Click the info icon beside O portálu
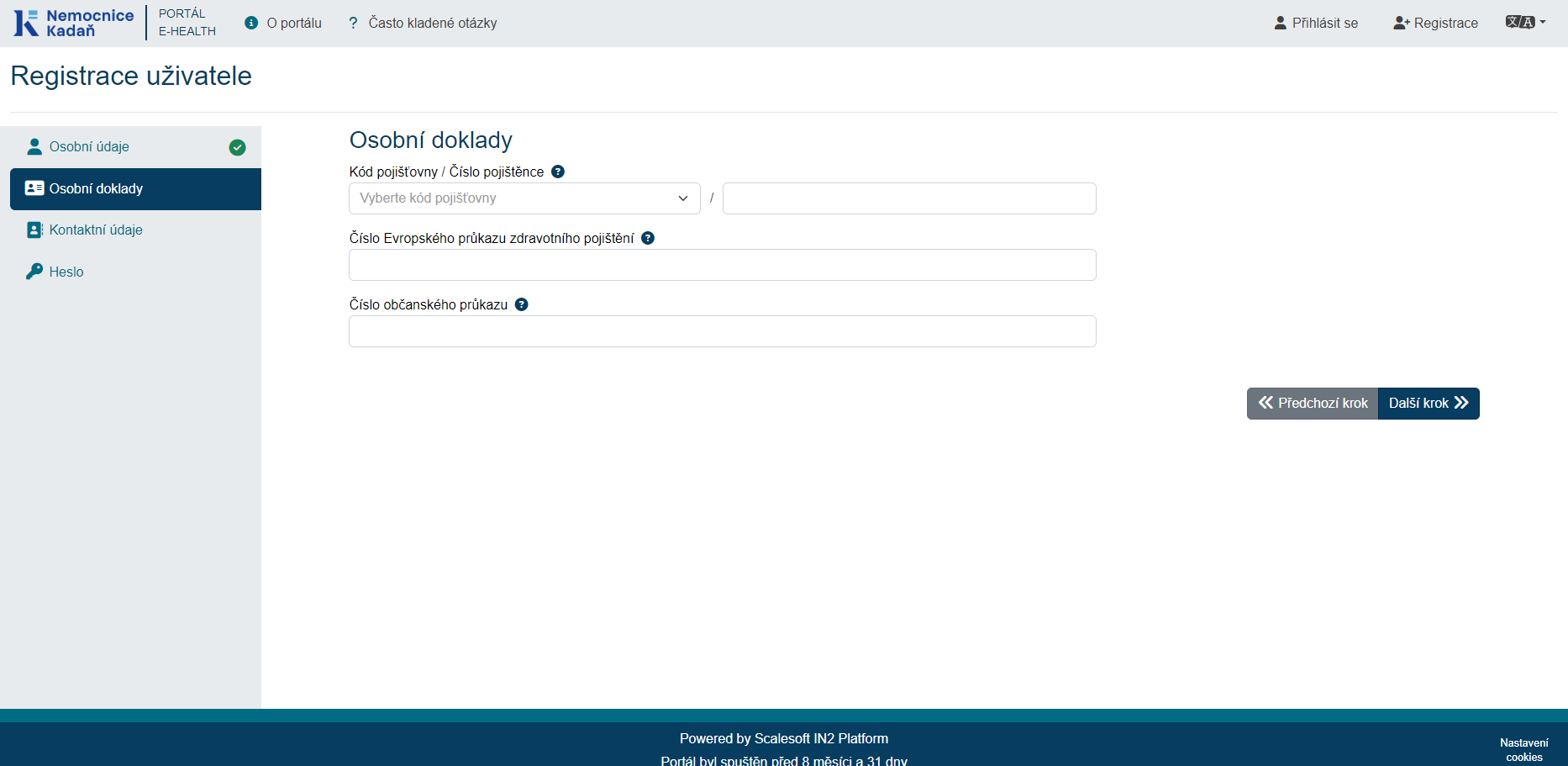The height and width of the screenshot is (766, 1568). point(251,23)
